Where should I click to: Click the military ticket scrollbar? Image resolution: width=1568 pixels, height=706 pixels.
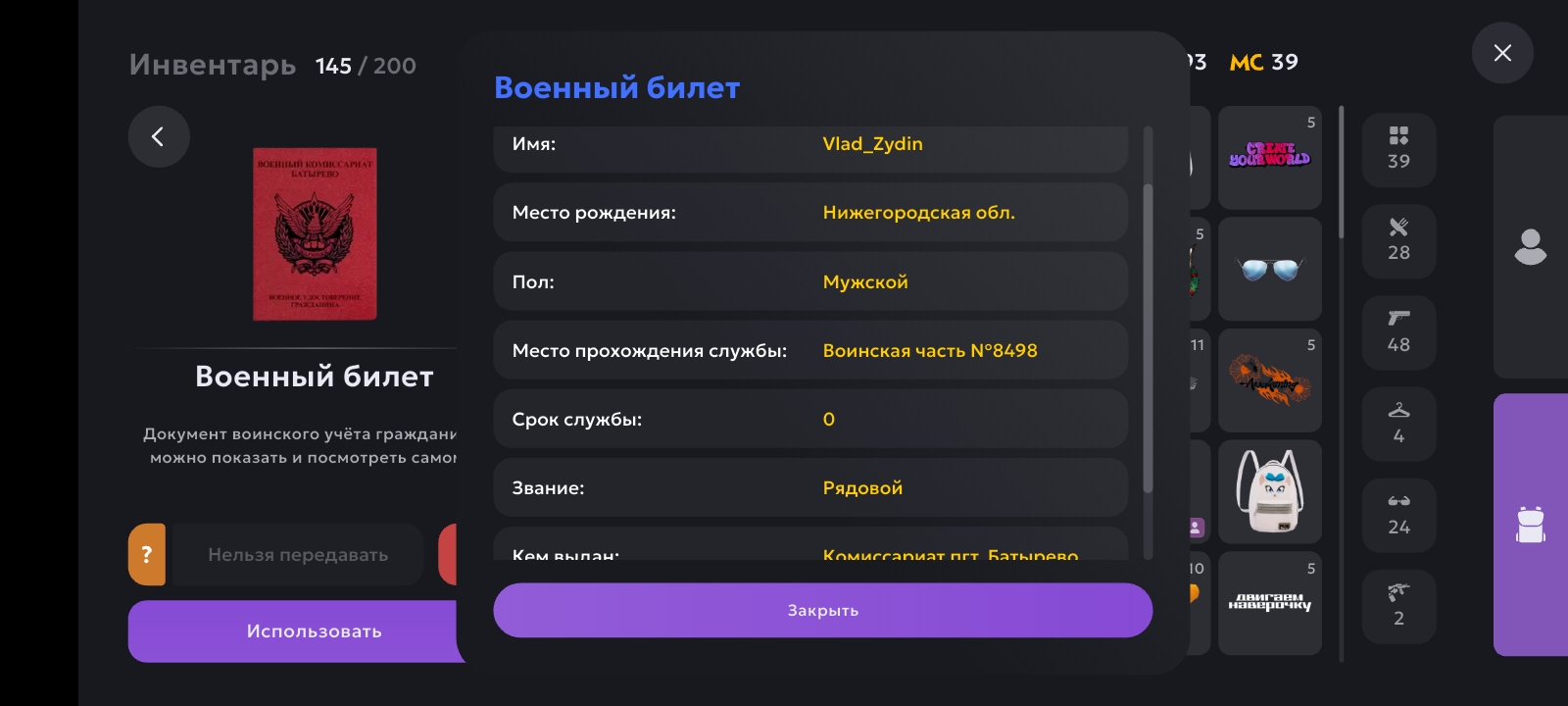tap(1148, 338)
